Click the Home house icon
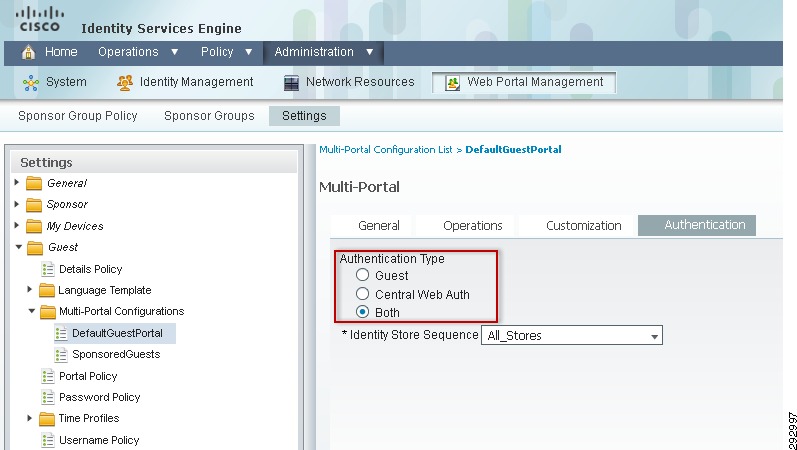The width and height of the screenshot is (797, 450). (x=28, y=52)
